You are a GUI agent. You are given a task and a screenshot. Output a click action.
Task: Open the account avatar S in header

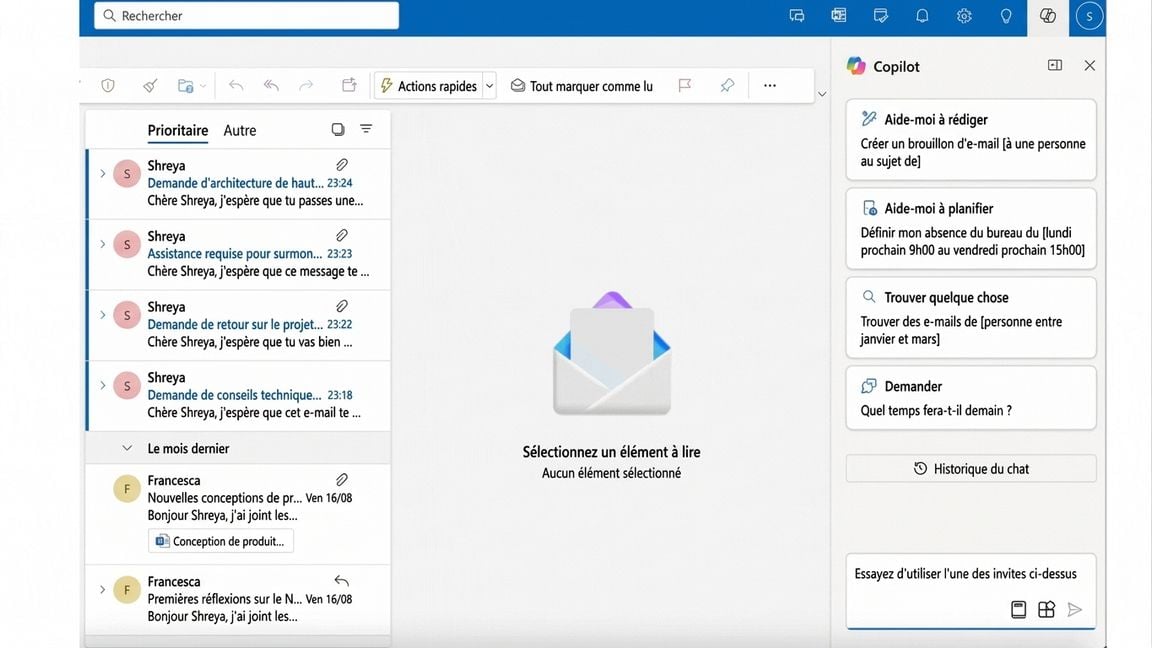1089,15
